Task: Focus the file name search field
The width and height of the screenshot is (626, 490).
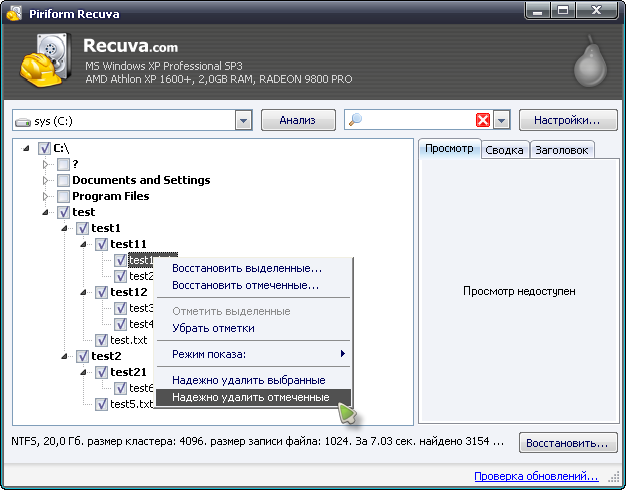Action: click(418, 120)
